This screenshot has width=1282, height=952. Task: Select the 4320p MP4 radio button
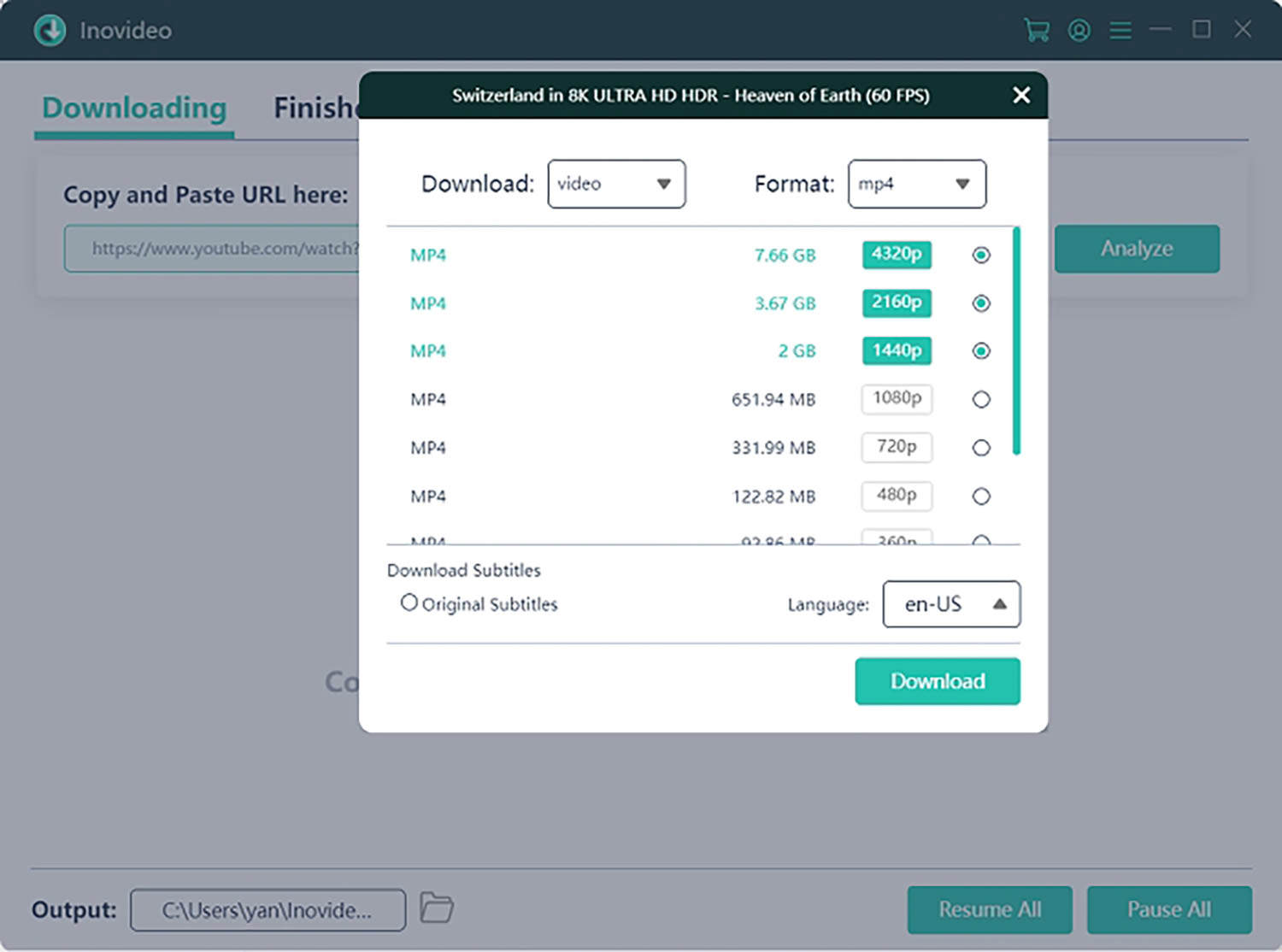click(981, 255)
